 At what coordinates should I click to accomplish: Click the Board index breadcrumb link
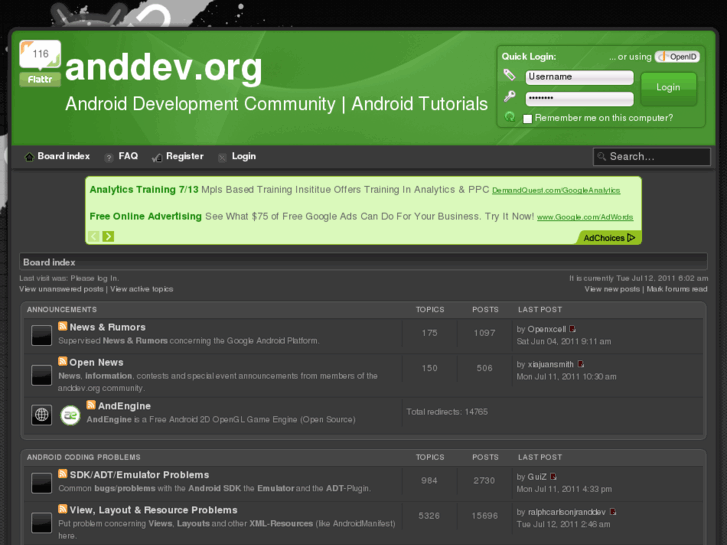(49, 263)
